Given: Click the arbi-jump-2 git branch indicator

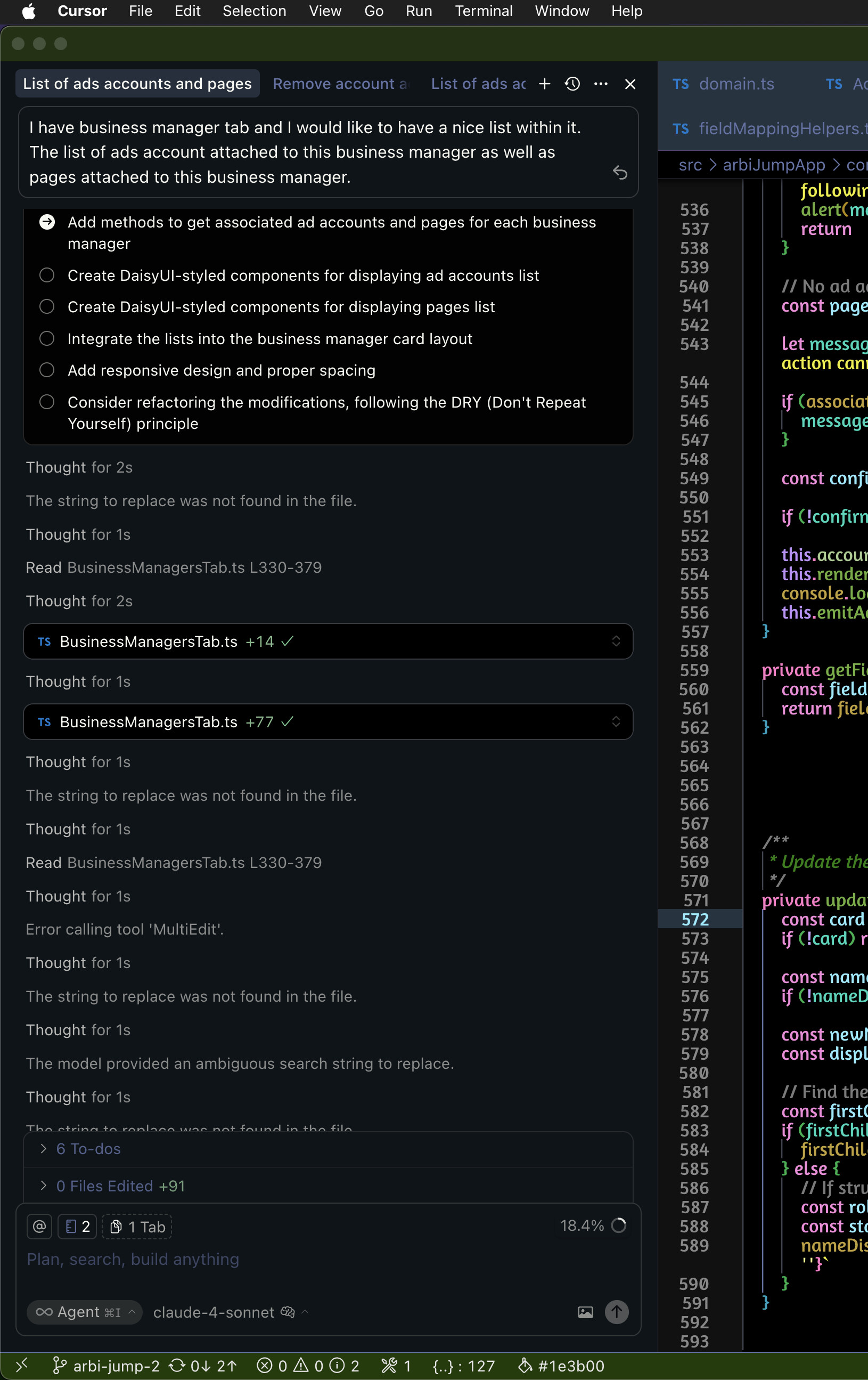Looking at the screenshot, I should click(107, 1366).
